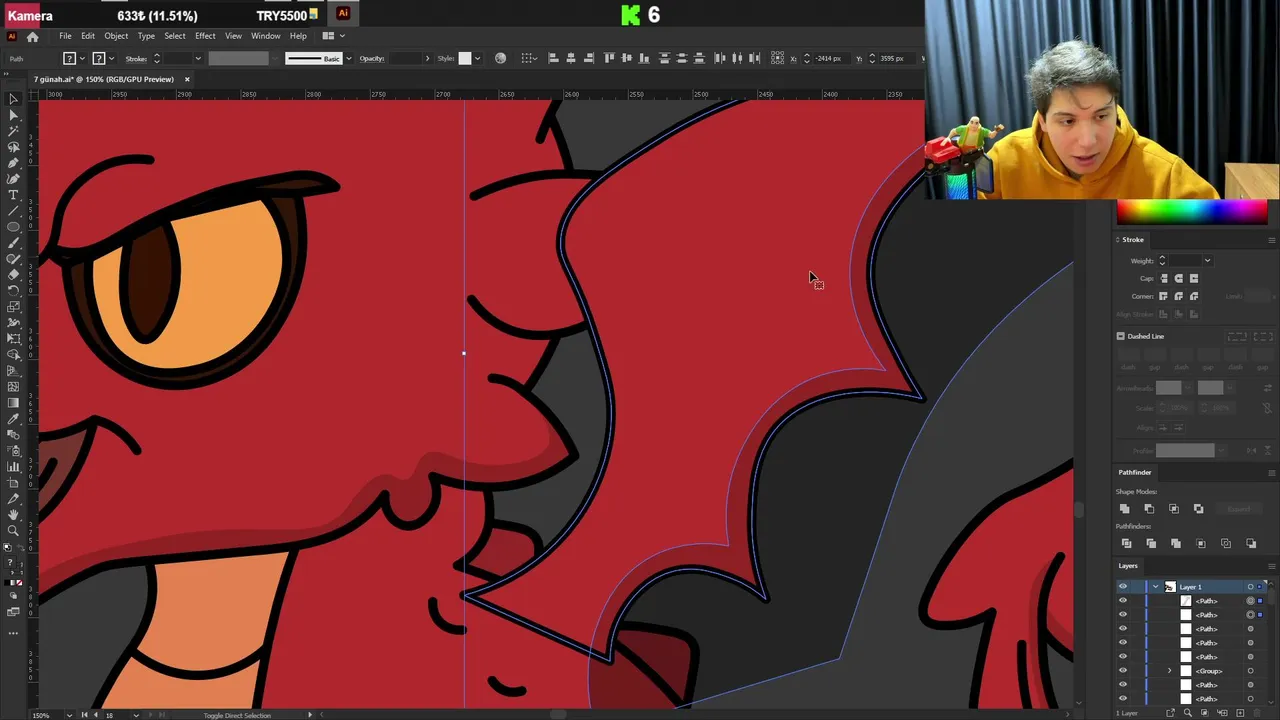The width and height of the screenshot is (1280, 720).
Task: Choose the Type tool
Action: pyautogui.click(x=13, y=195)
